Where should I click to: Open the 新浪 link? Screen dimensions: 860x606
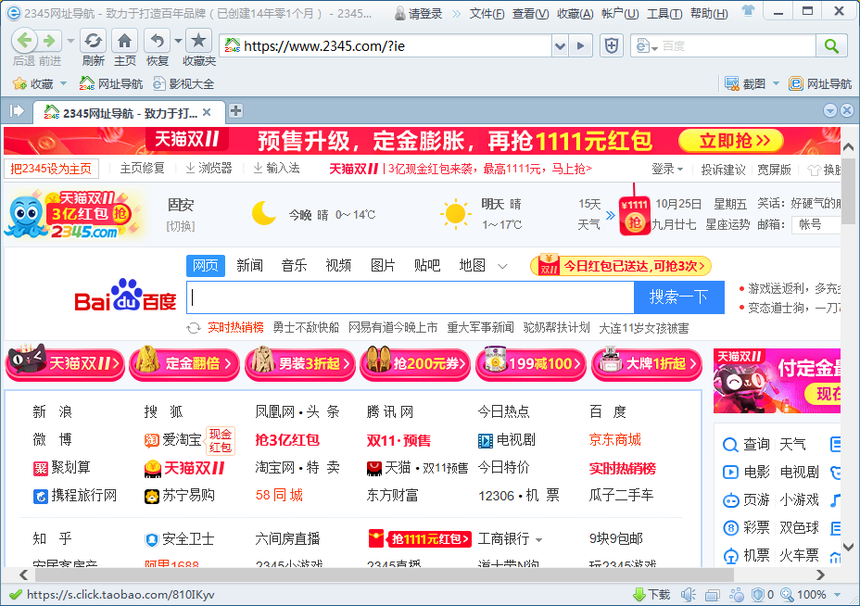pyautogui.click(x=52, y=412)
